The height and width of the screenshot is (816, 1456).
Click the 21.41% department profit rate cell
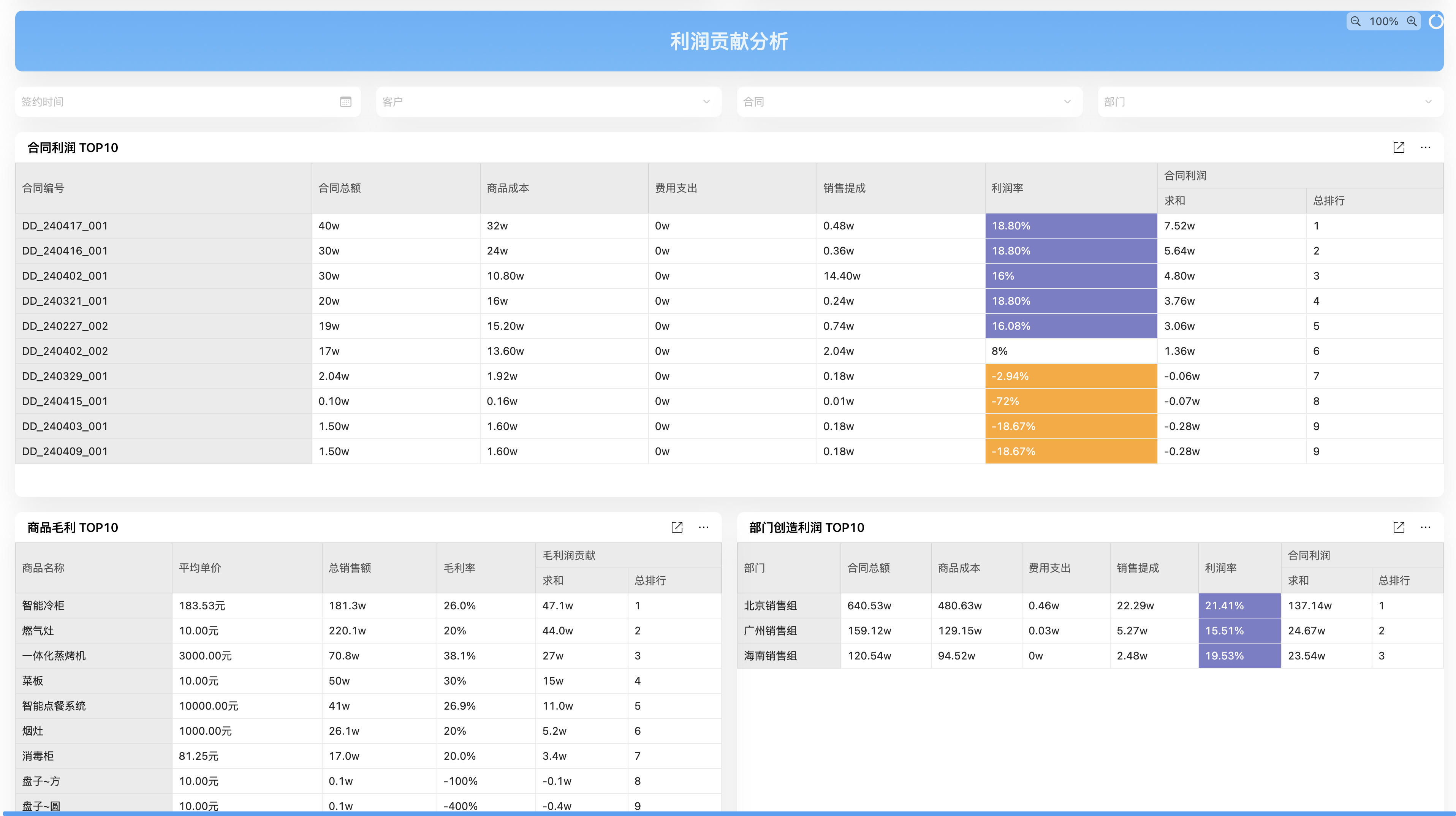(x=1239, y=605)
